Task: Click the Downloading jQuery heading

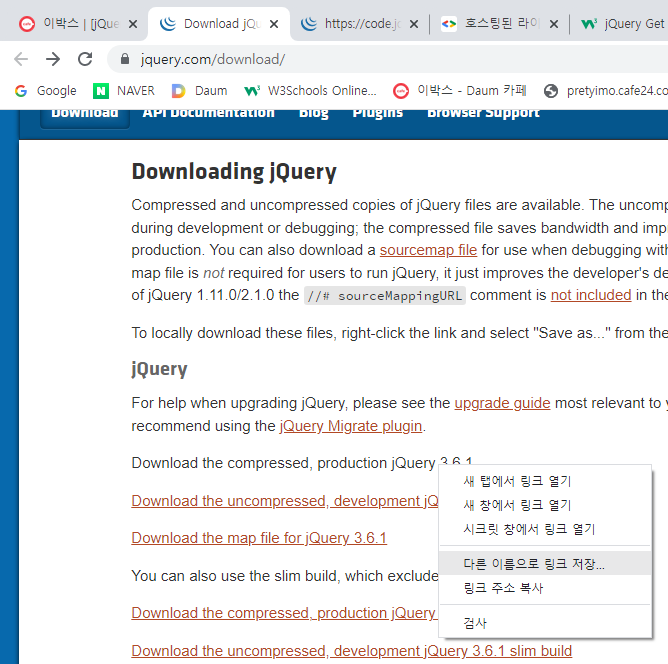Action: [x=234, y=172]
